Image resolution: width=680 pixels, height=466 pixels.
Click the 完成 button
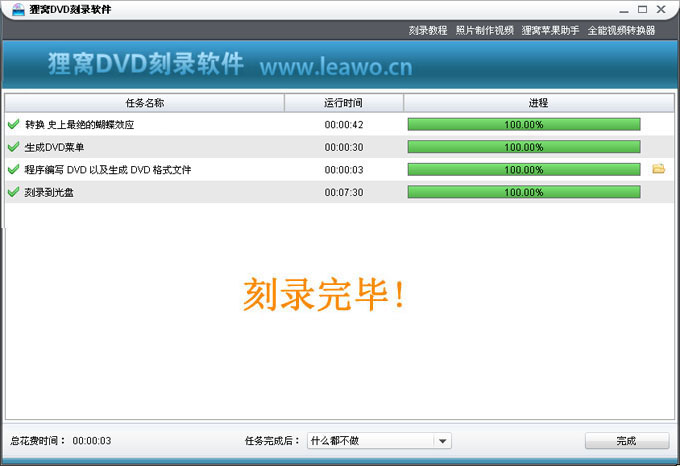click(x=627, y=441)
